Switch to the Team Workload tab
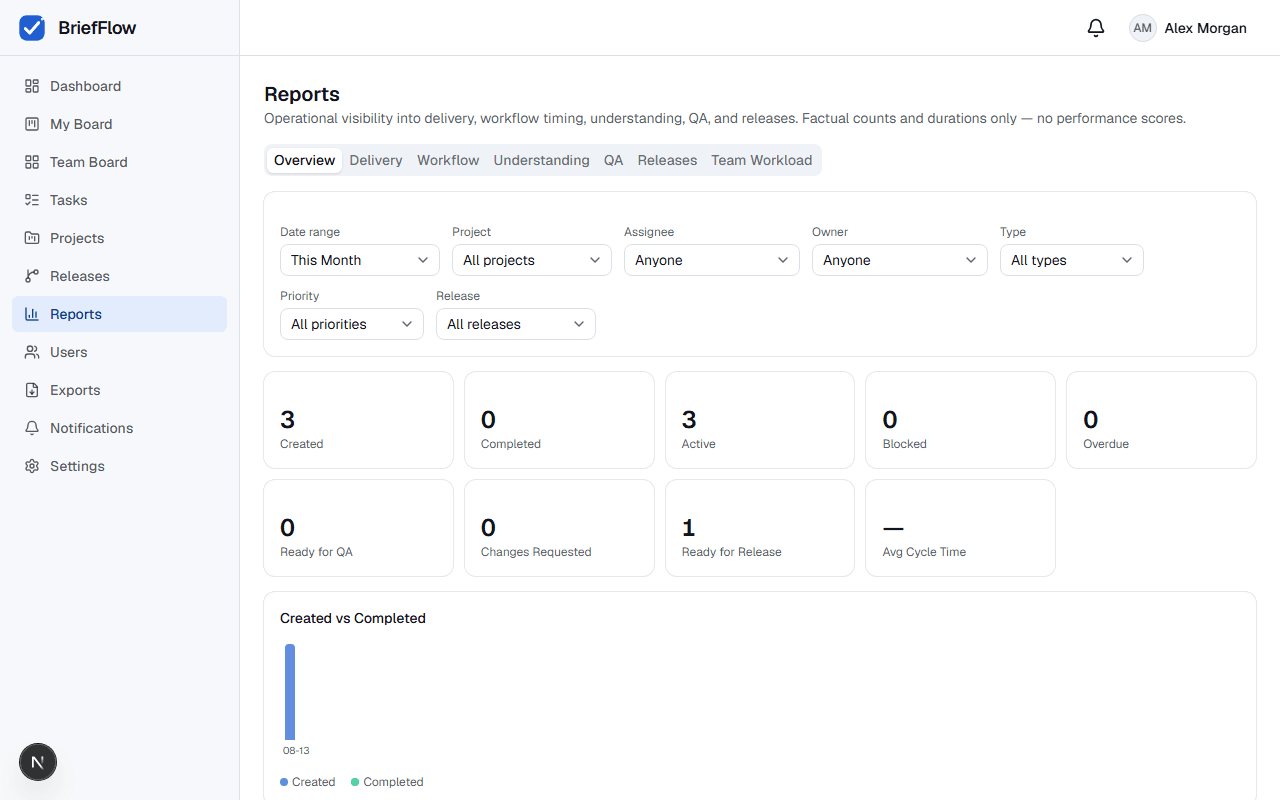Viewport: 1280px width, 800px height. click(762, 160)
